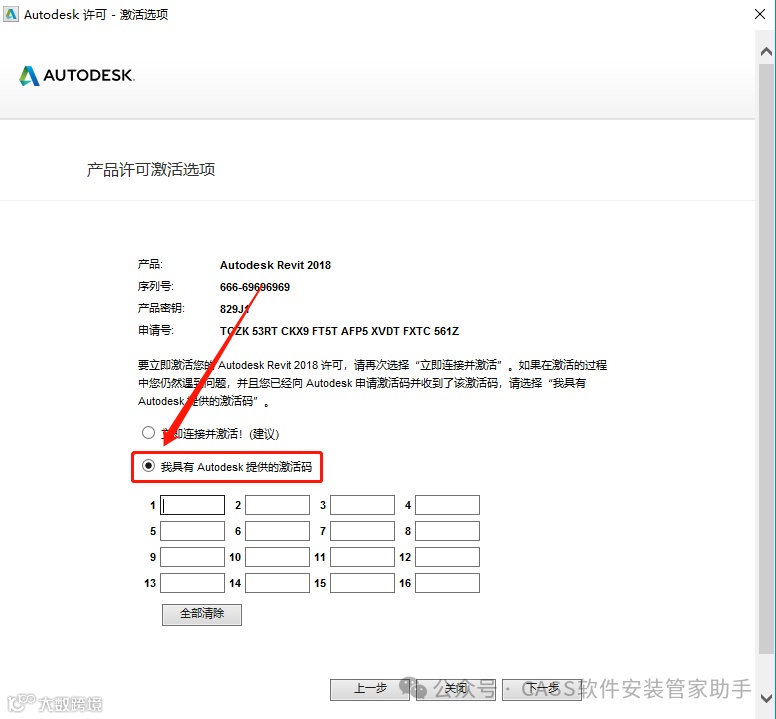This screenshot has width=776, height=719.
Task: Click the request code starting TQZK 53RT
Action: [340, 331]
